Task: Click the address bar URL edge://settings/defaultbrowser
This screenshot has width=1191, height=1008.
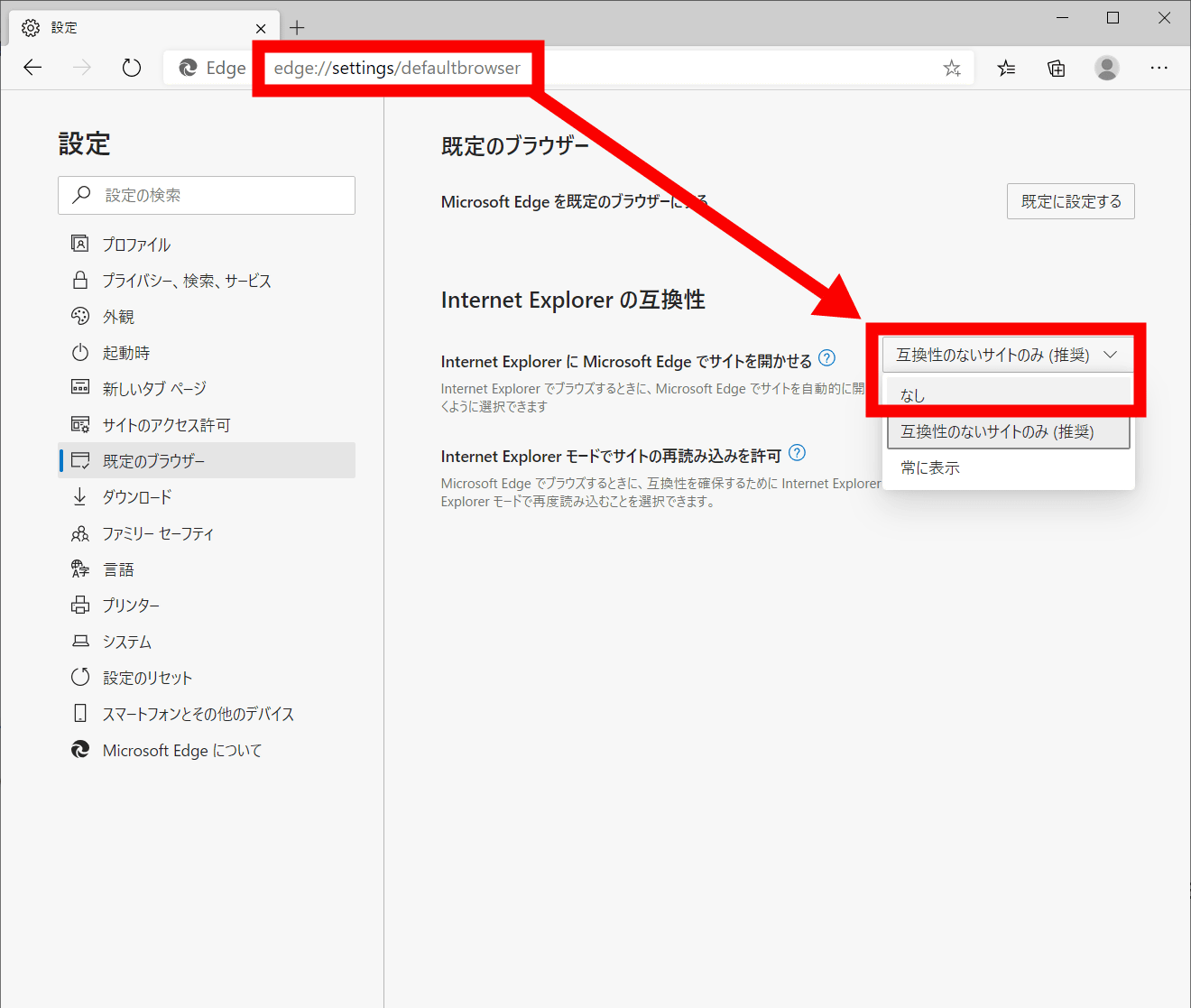Action: click(397, 68)
